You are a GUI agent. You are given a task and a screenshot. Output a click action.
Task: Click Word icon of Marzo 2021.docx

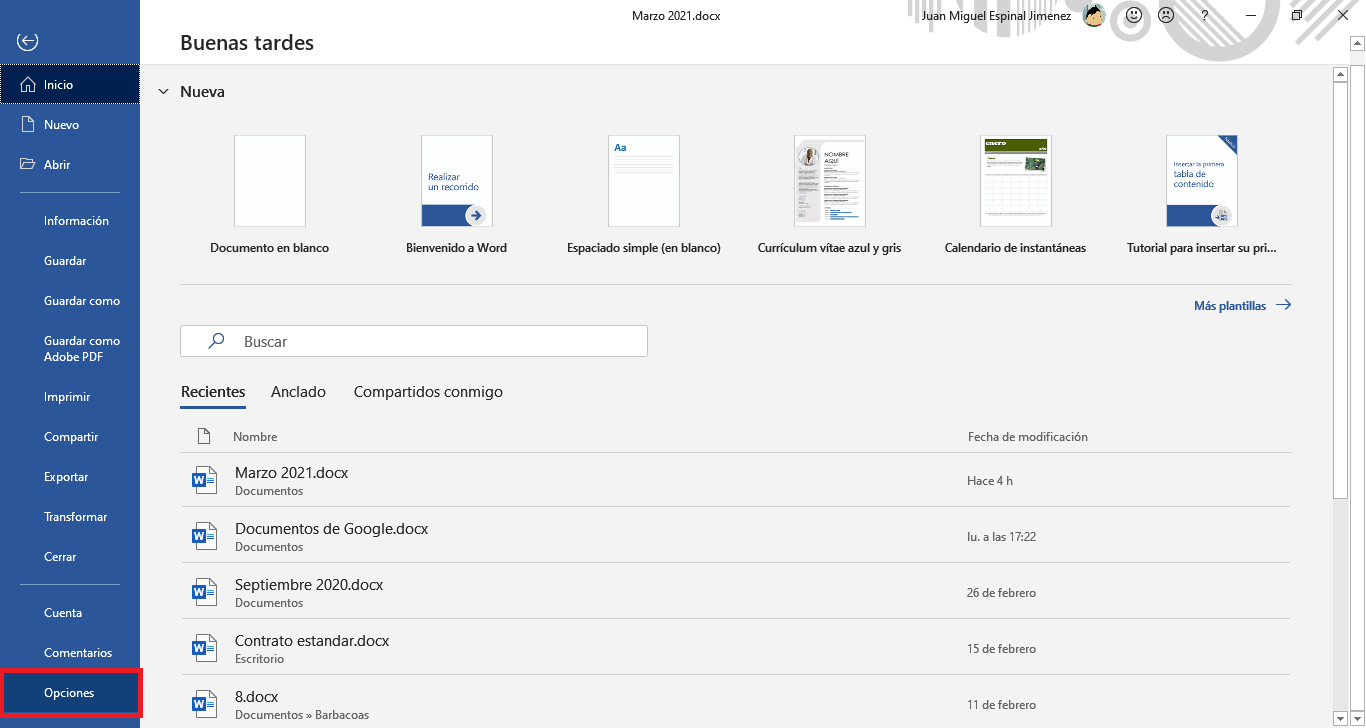[204, 481]
